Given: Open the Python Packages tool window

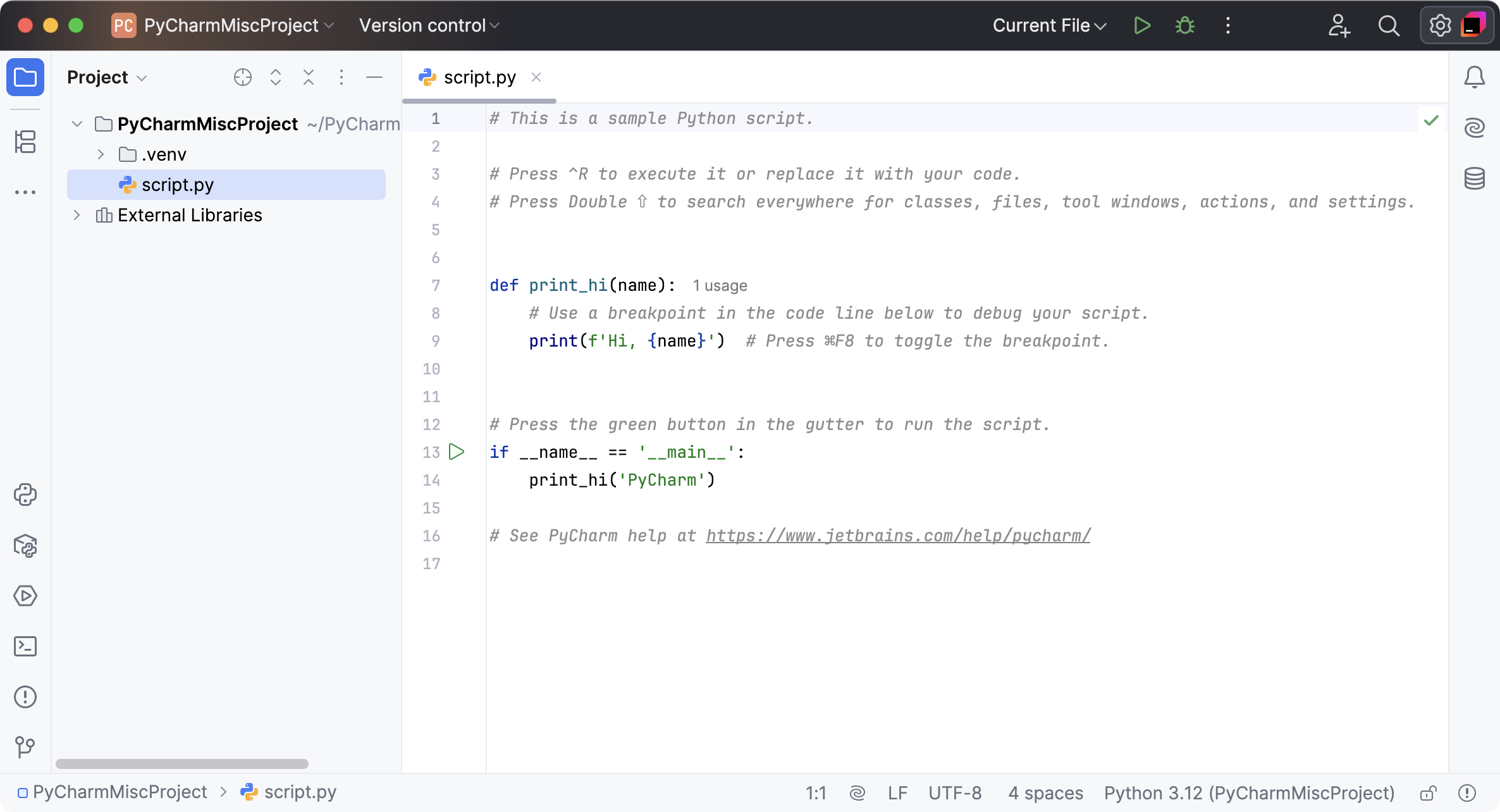Looking at the screenshot, I should (25, 545).
